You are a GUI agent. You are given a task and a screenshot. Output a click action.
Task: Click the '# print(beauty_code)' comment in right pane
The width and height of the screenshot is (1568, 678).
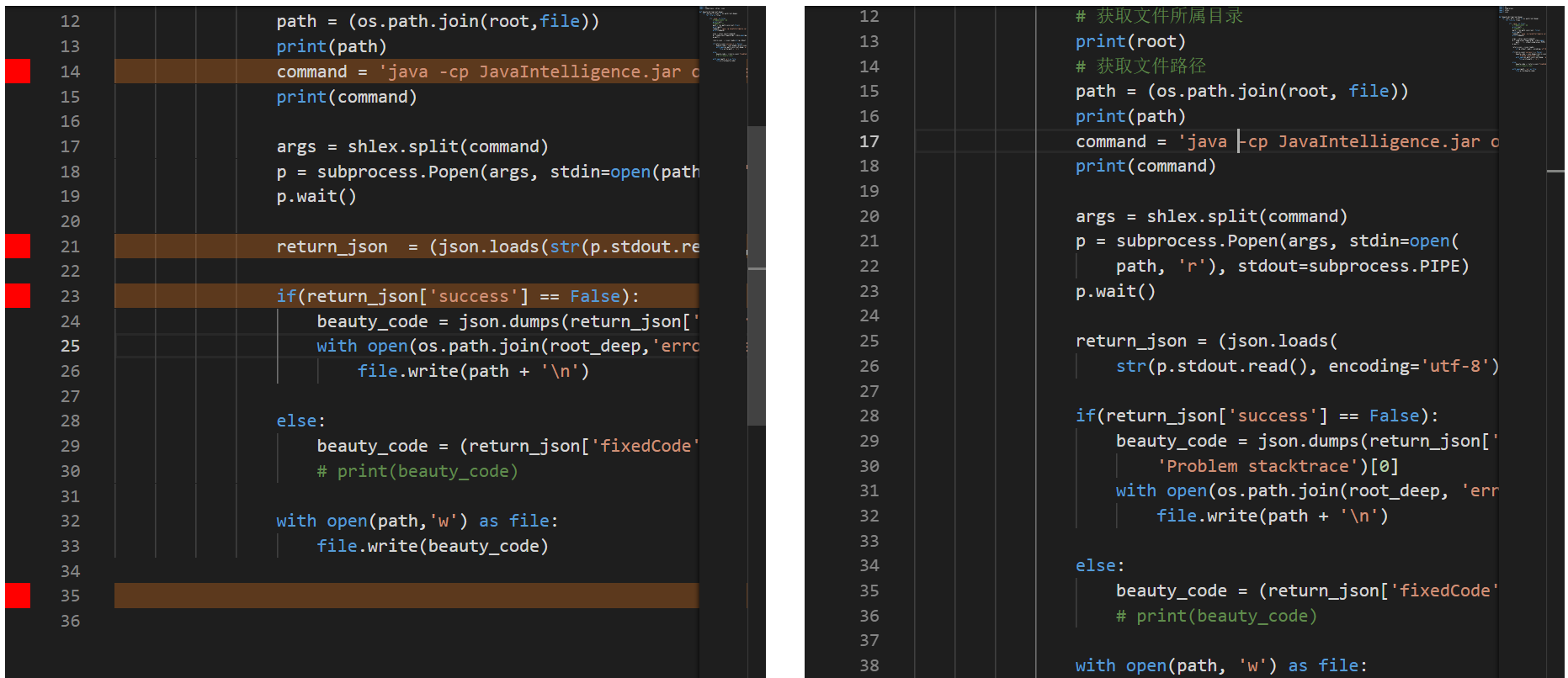(1216, 616)
